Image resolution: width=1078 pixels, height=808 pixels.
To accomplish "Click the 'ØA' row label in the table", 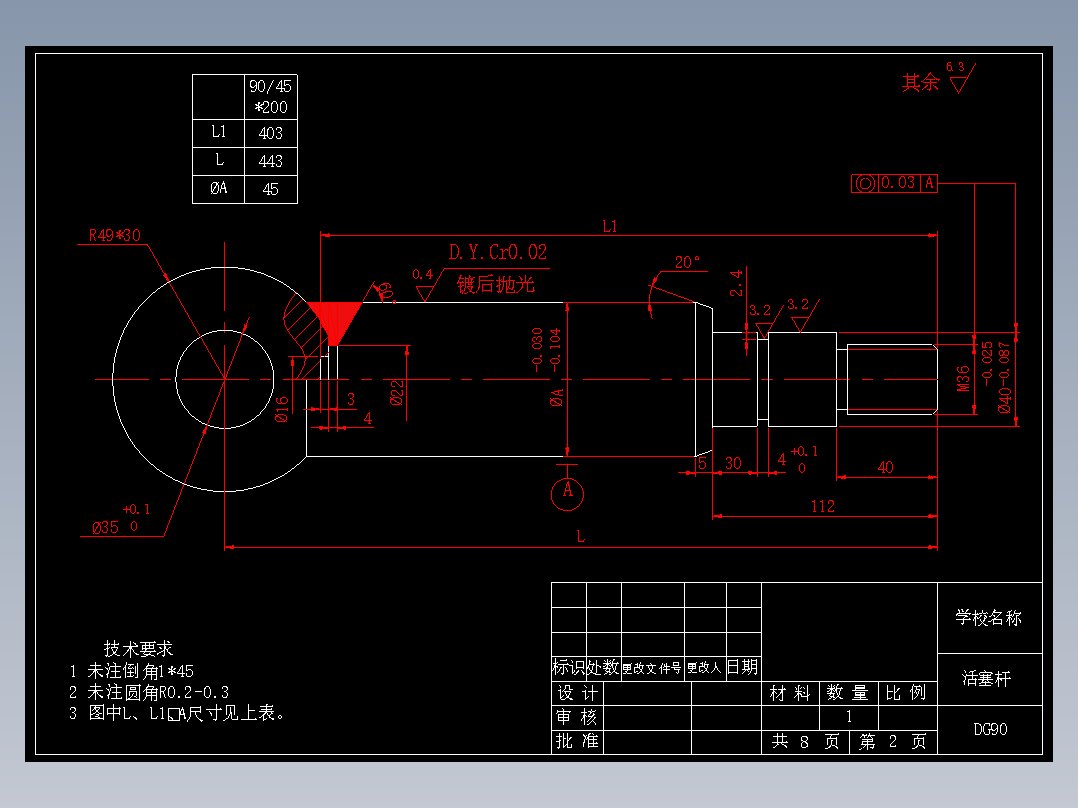I will (219, 188).
